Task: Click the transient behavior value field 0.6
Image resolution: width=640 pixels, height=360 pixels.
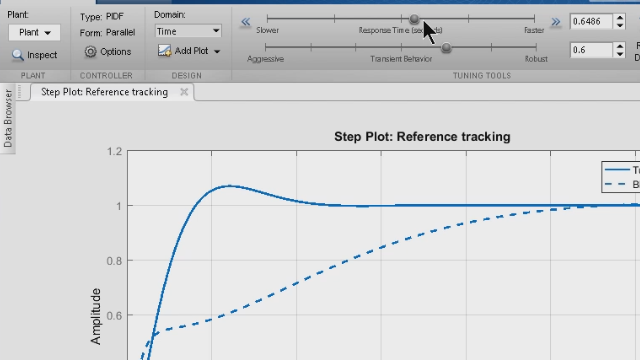Action: tap(591, 50)
